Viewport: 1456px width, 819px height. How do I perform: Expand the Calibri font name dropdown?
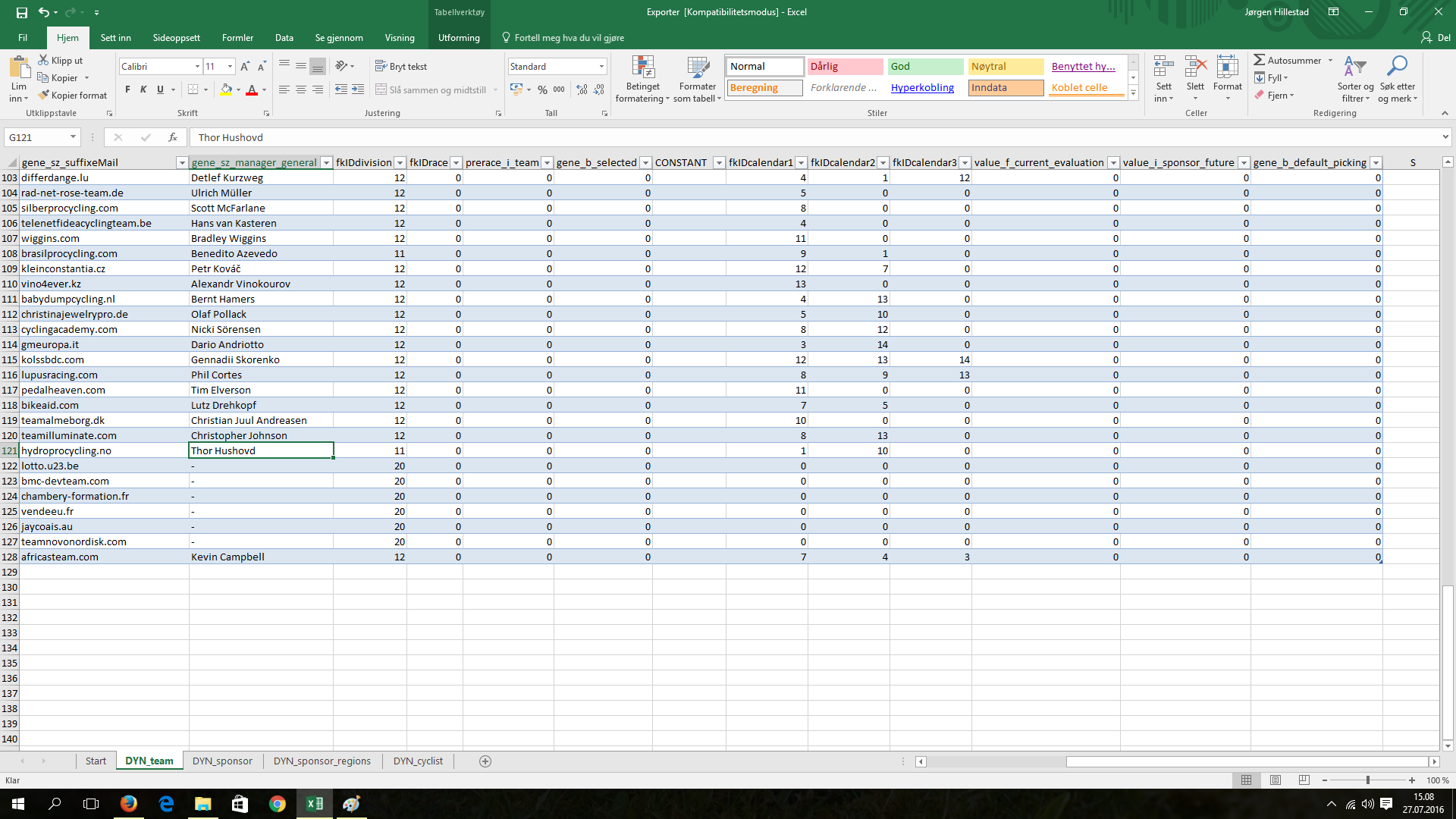point(197,66)
